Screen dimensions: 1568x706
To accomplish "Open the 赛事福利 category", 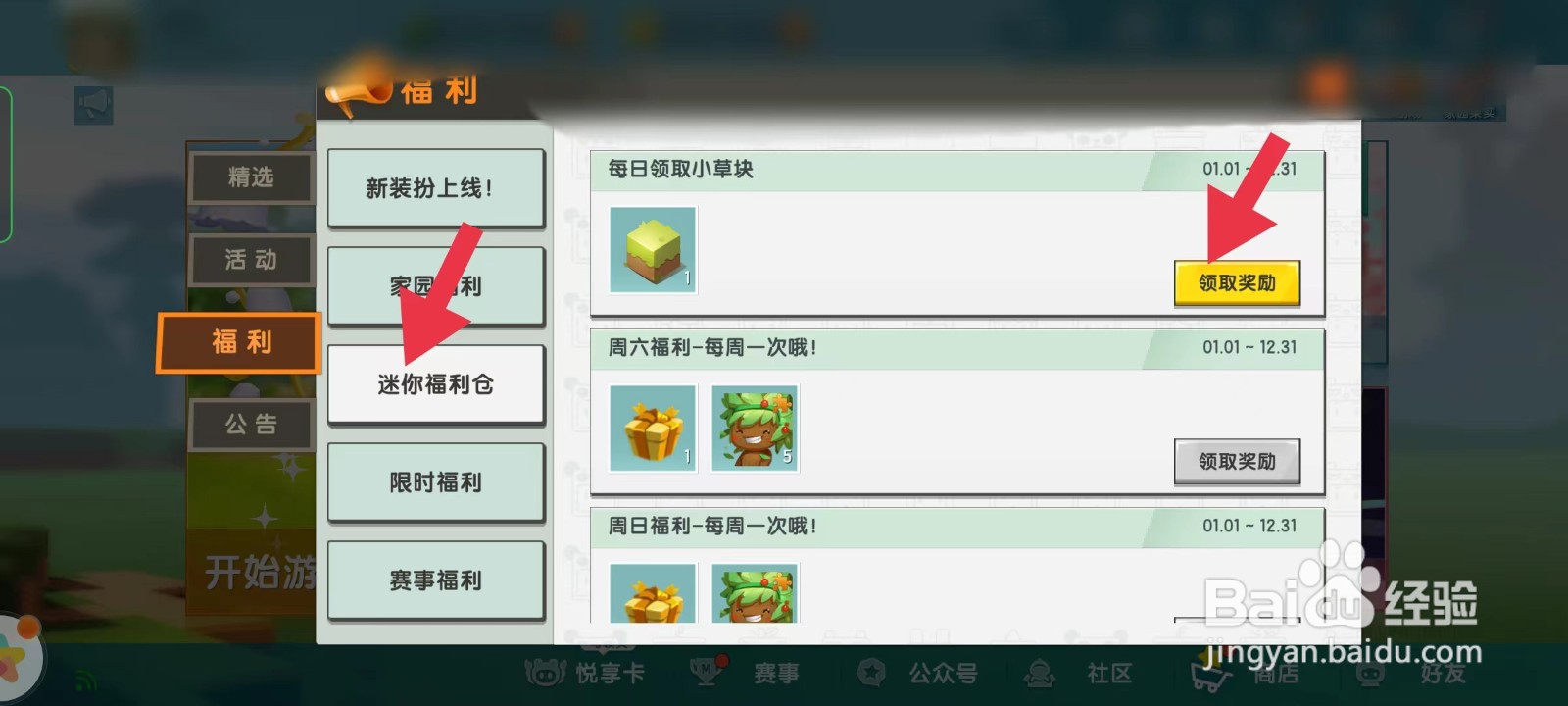I will (x=436, y=580).
